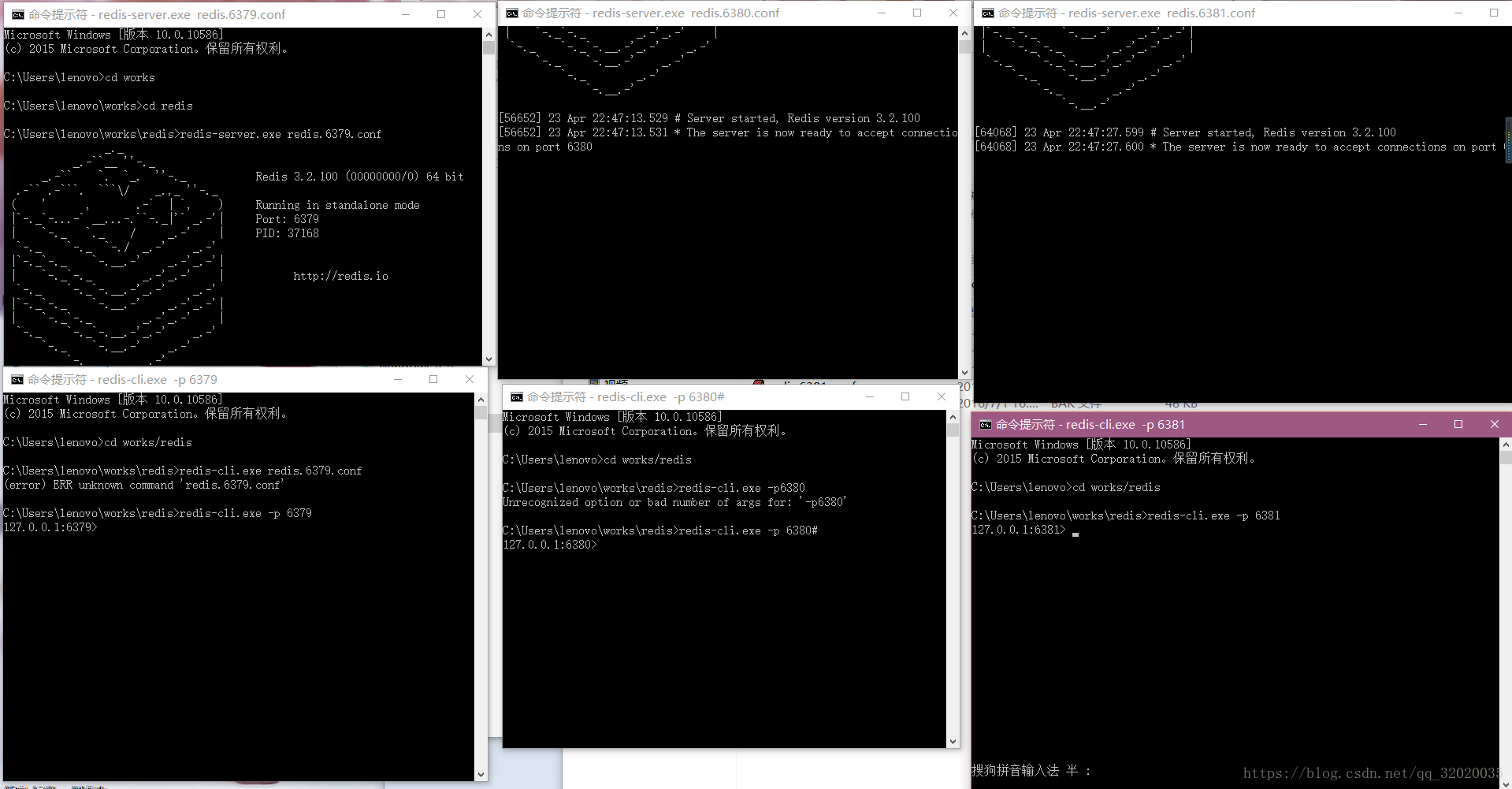1512x789 pixels.
Task: Click title bar text of redis-server redis.6380.conf
Action: click(651, 13)
